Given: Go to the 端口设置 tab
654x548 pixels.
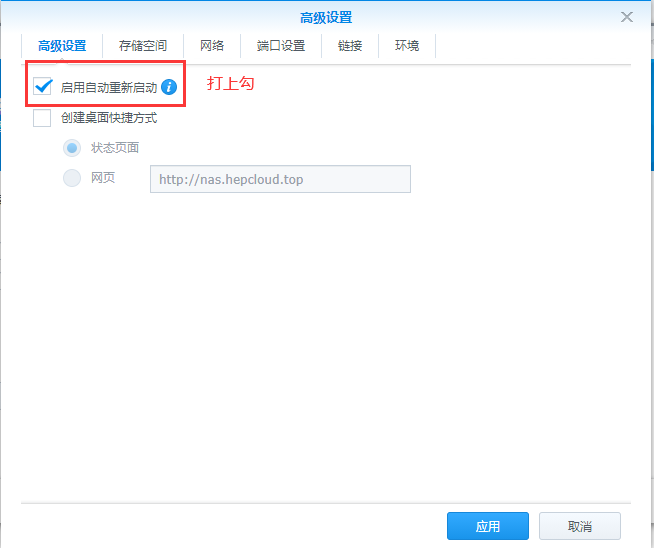Looking at the screenshot, I should point(280,46).
